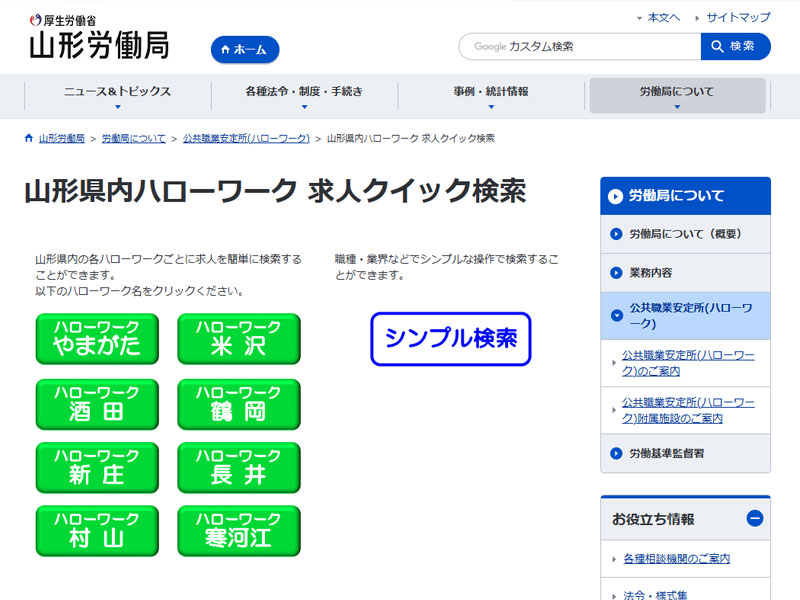Open 労働局について navigation menu
This screenshot has width=800, height=600.
pos(677,96)
